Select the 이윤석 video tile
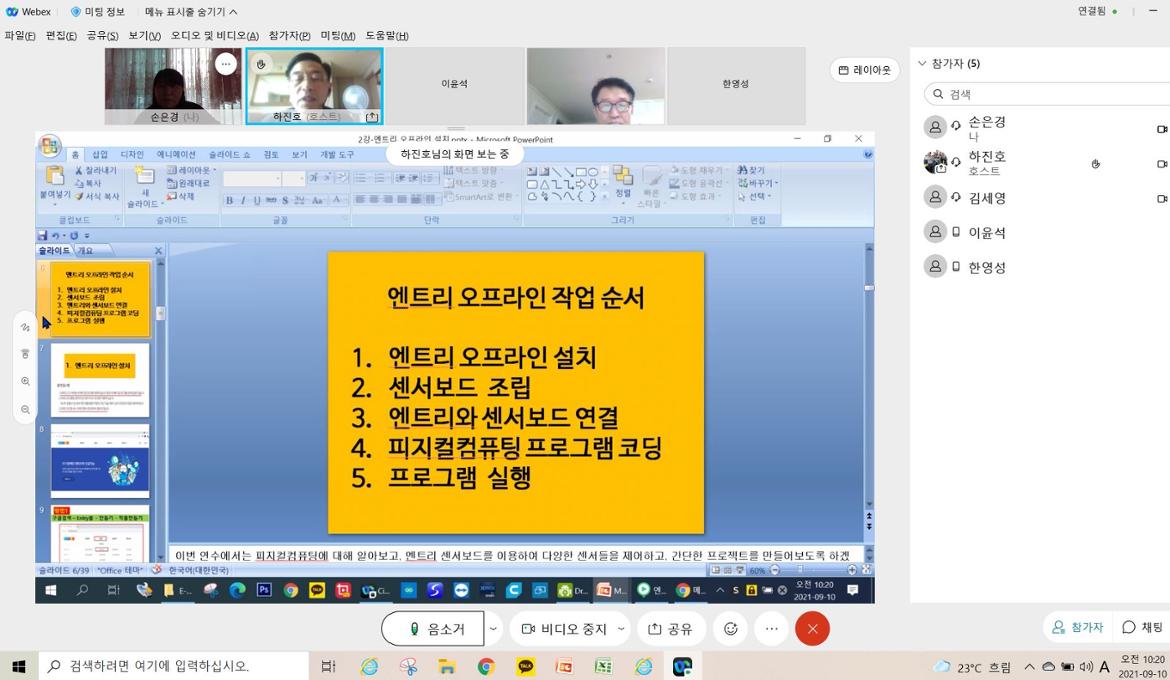This screenshot has height=680, width=1170. click(454, 86)
